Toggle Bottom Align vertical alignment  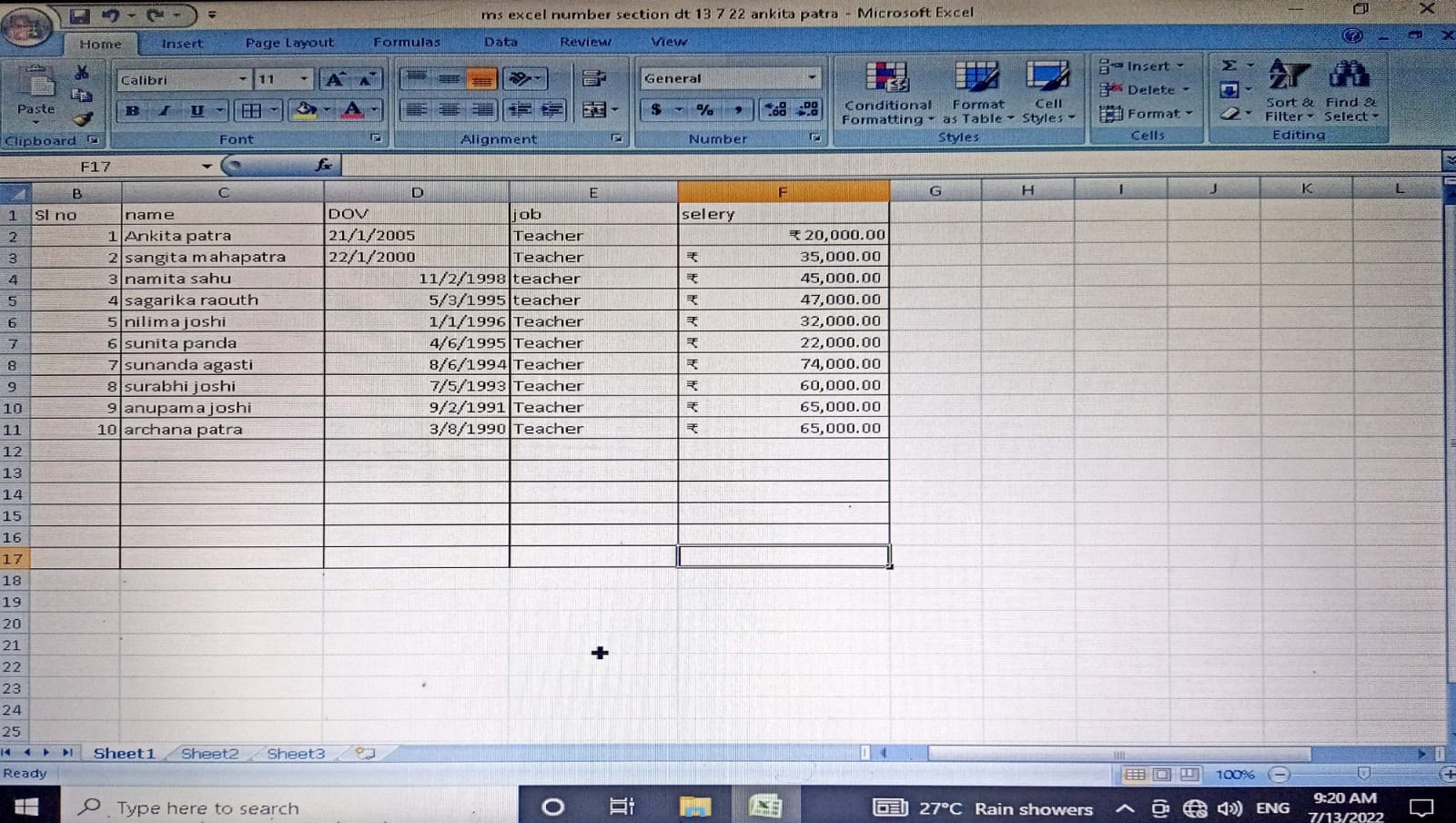tap(481, 79)
